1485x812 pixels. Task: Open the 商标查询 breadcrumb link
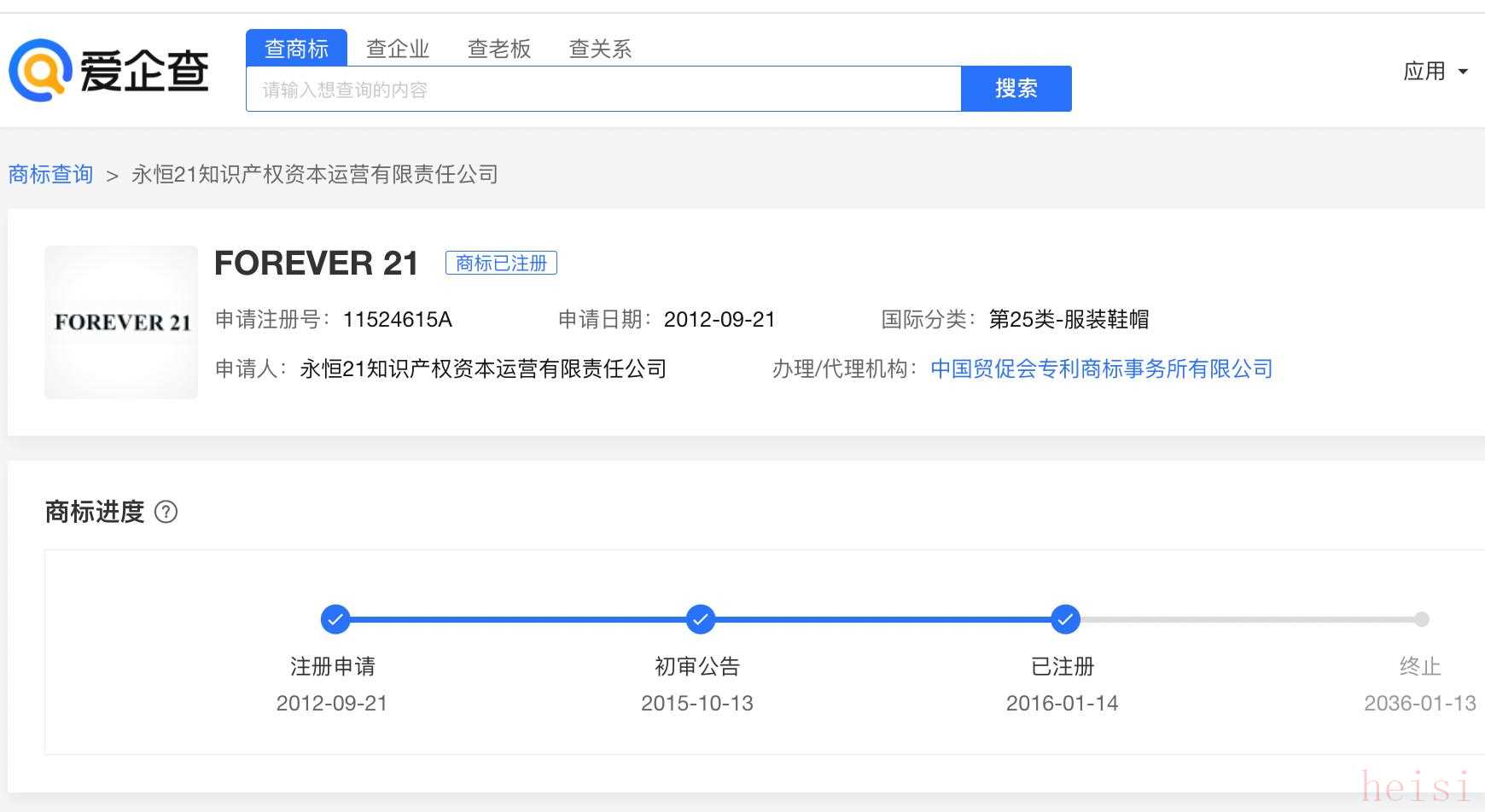coord(50,174)
